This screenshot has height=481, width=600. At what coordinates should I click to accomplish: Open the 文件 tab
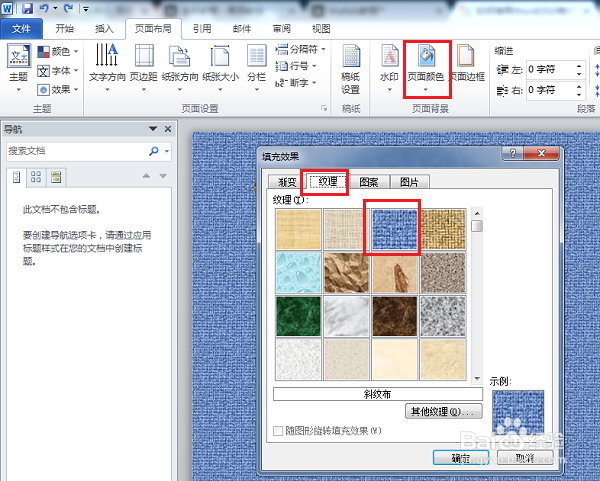click(x=21, y=28)
